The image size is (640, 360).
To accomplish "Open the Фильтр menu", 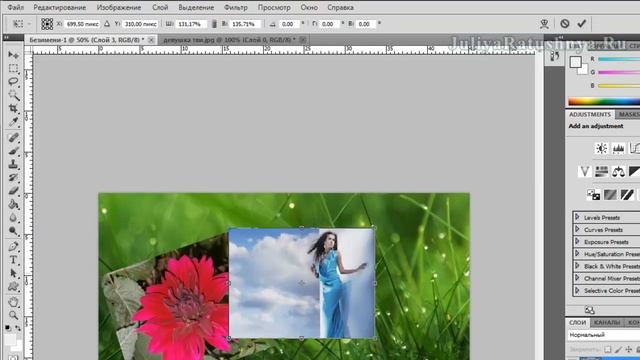I will point(236,7).
